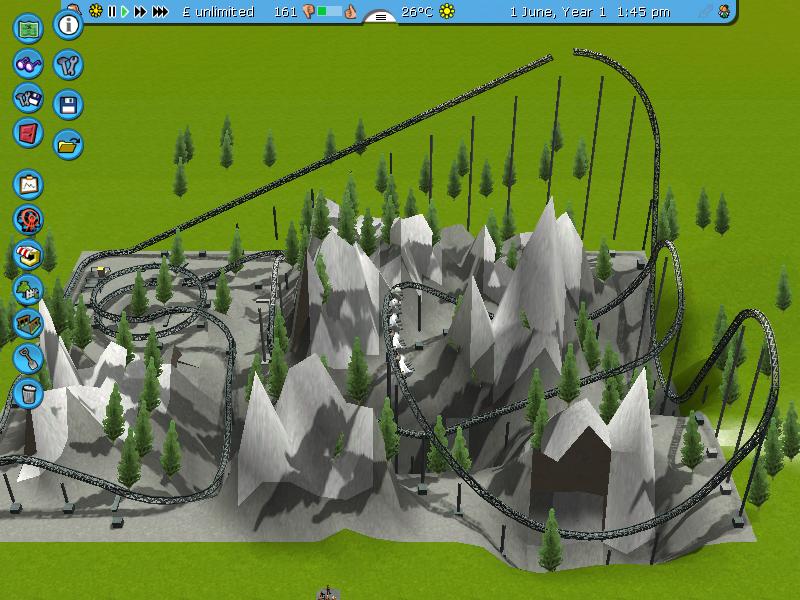Click the date '1 June, Year 1'
The height and width of the screenshot is (600, 800).
coord(558,12)
